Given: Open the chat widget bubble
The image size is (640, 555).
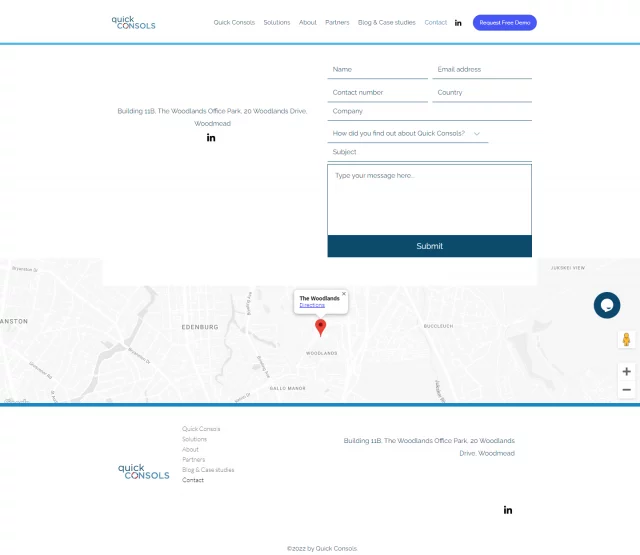Looking at the screenshot, I should pos(607,305).
